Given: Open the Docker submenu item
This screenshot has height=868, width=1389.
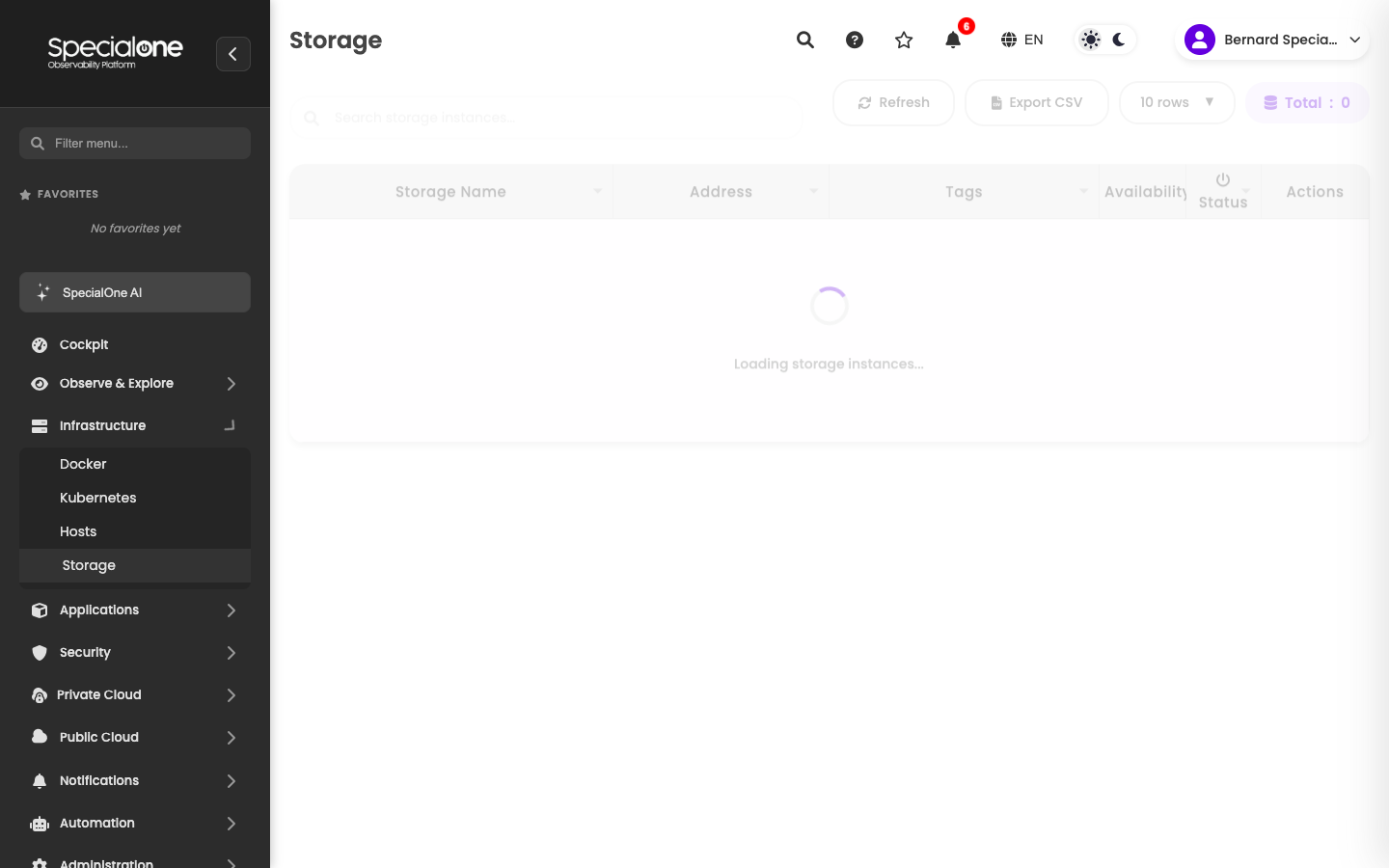Looking at the screenshot, I should point(135,464).
